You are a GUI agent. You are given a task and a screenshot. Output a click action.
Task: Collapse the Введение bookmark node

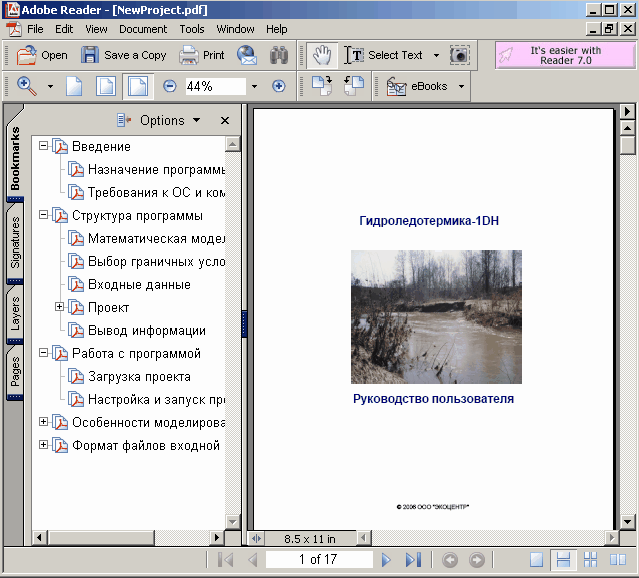(43, 147)
